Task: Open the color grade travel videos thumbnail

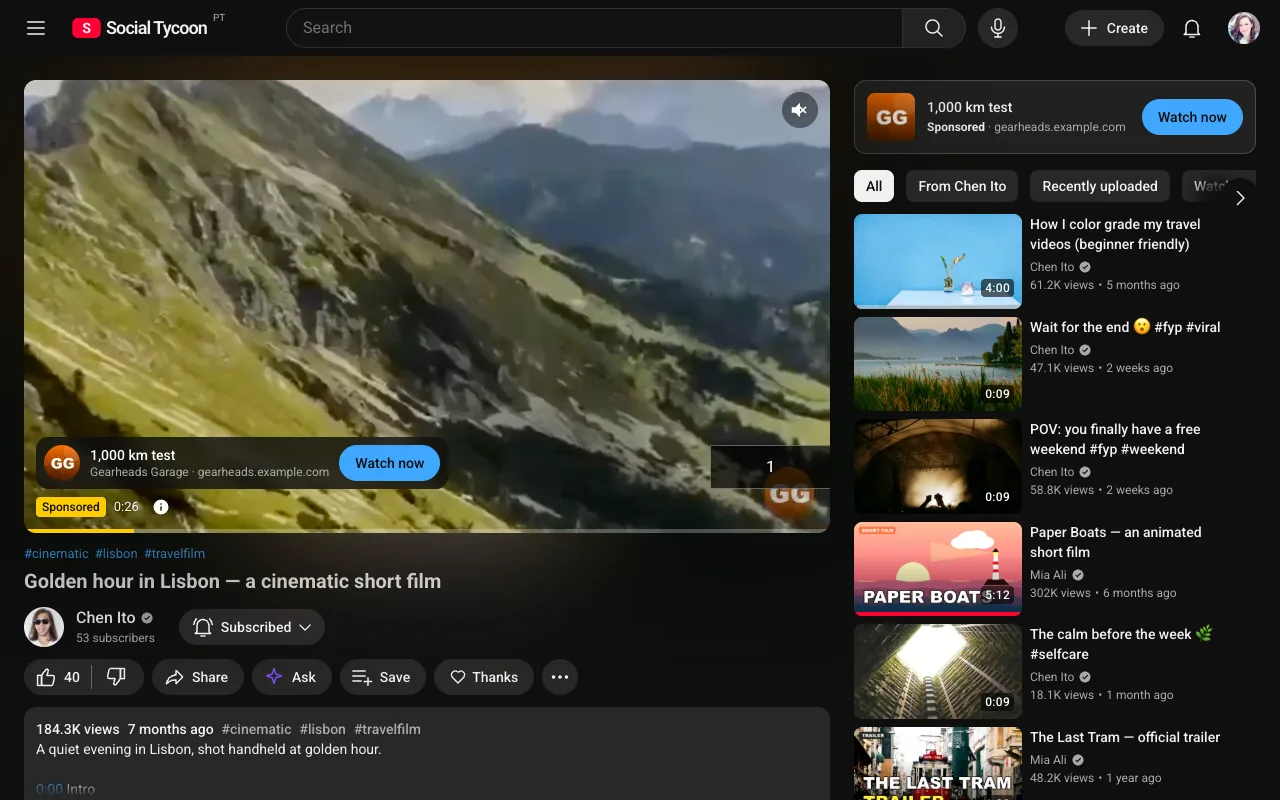Action: click(x=938, y=261)
